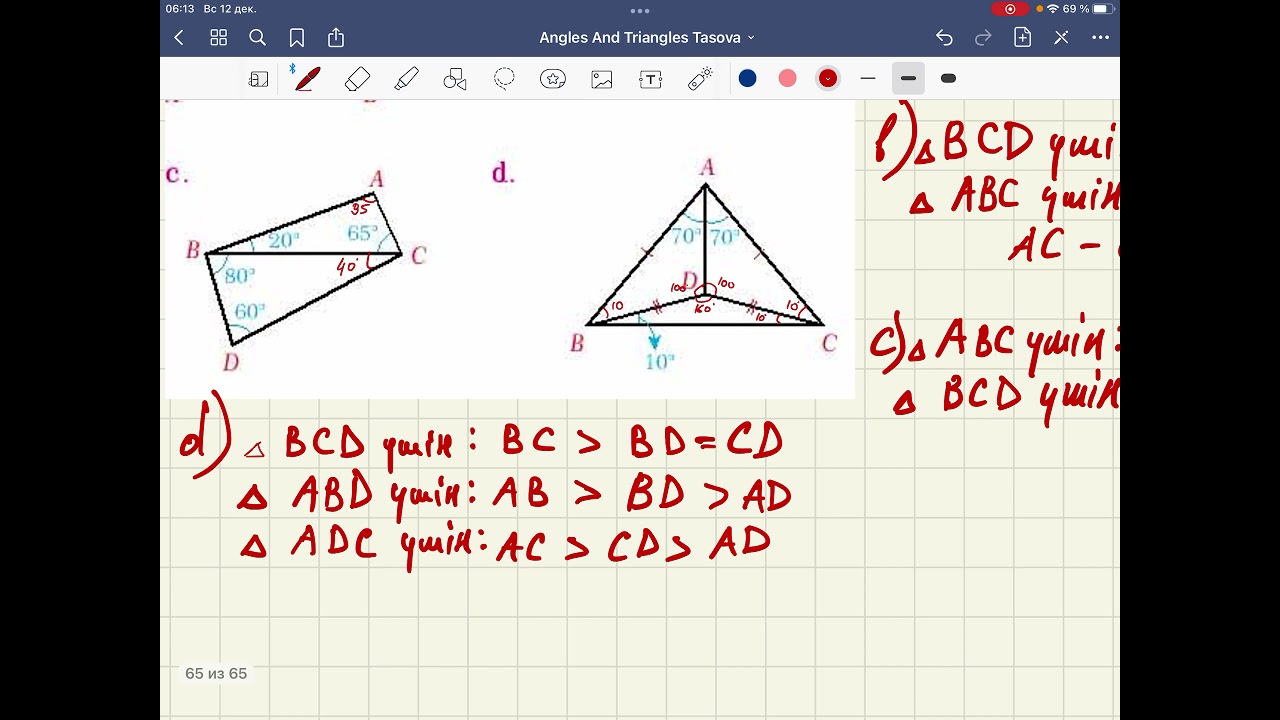1280x720 pixels.
Task: Open search in the notebook
Action: coord(257,38)
